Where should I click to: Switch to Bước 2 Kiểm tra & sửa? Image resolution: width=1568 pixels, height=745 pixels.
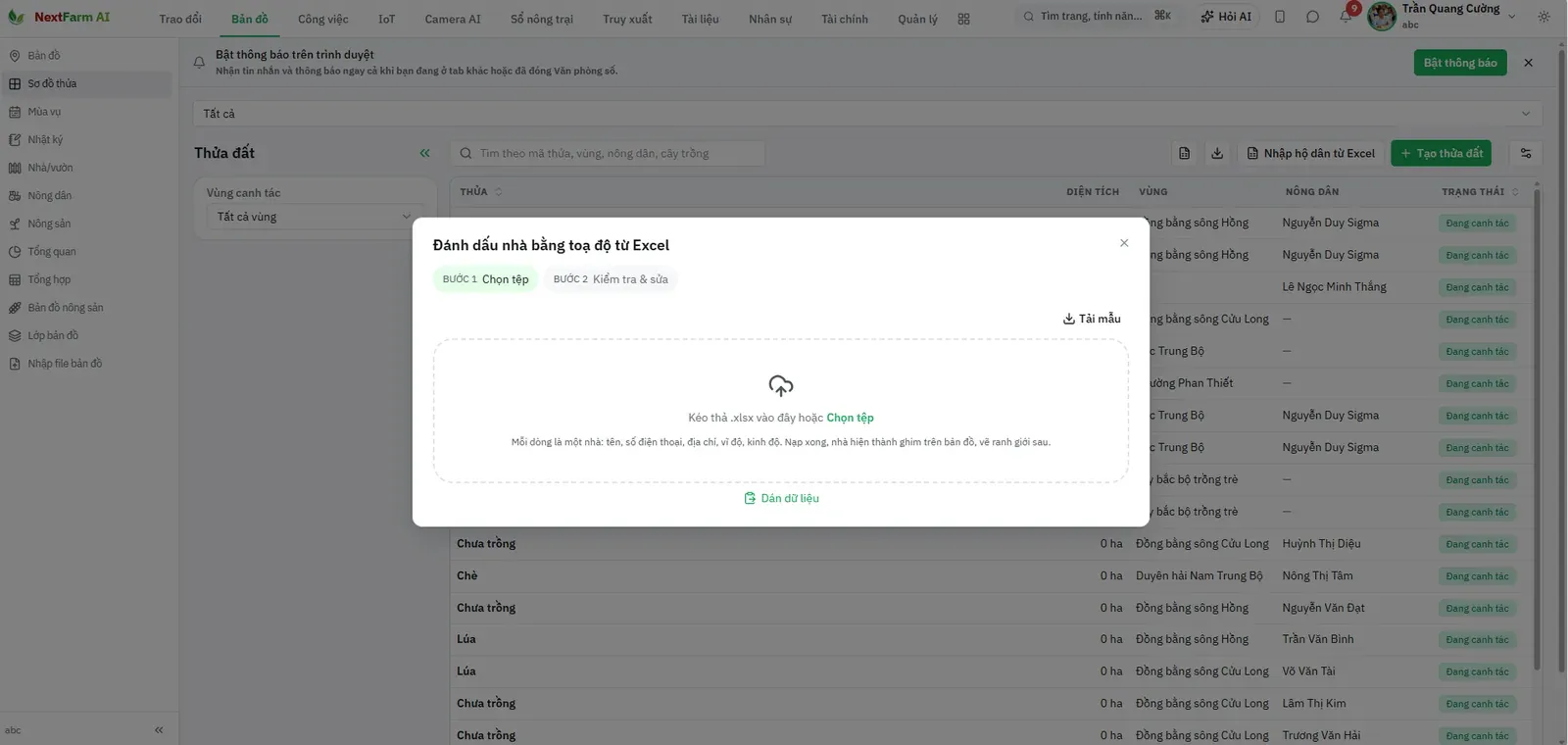[x=611, y=279]
